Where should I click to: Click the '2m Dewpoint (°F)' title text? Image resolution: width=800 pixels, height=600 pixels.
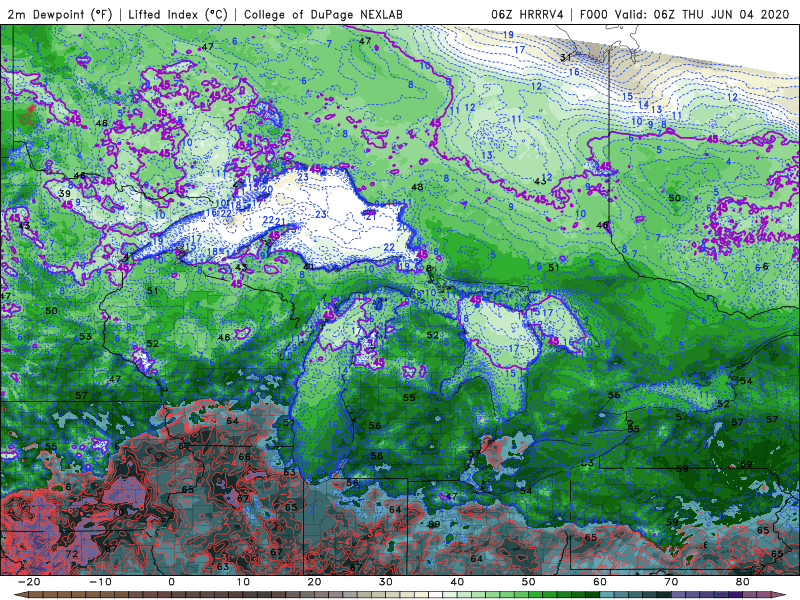[x=60, y=14]
